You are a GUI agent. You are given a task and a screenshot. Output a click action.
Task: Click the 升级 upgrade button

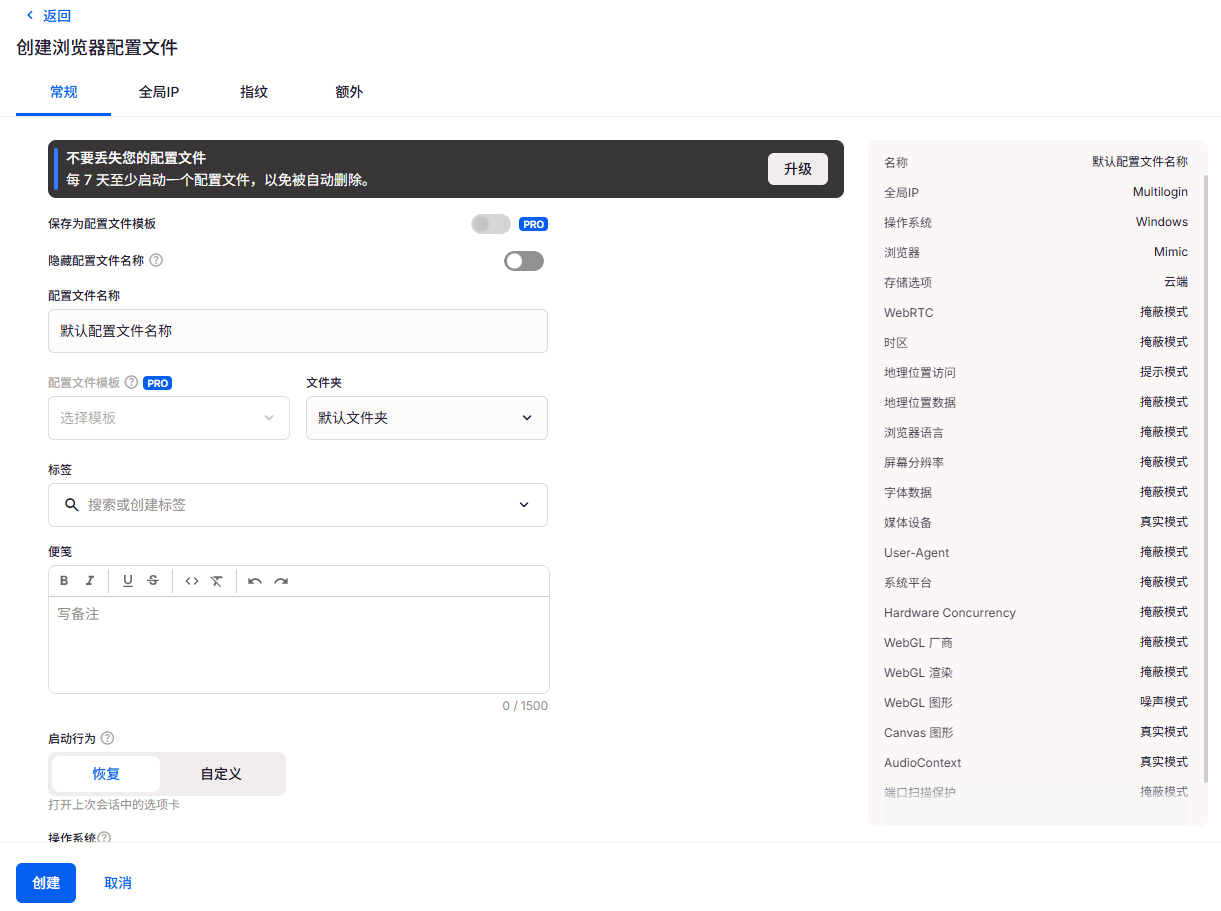pyautogui.click(x=798, y=169)
